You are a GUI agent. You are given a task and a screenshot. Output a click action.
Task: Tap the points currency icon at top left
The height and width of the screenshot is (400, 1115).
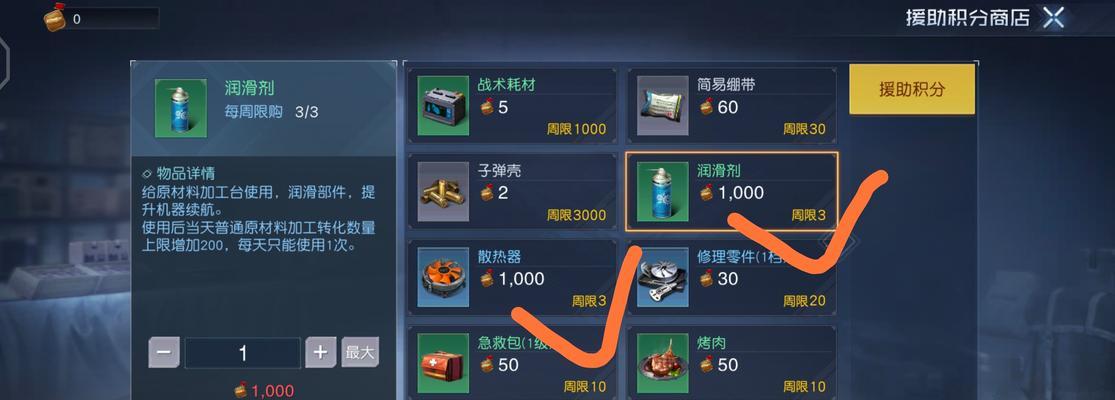coord(55,17)
